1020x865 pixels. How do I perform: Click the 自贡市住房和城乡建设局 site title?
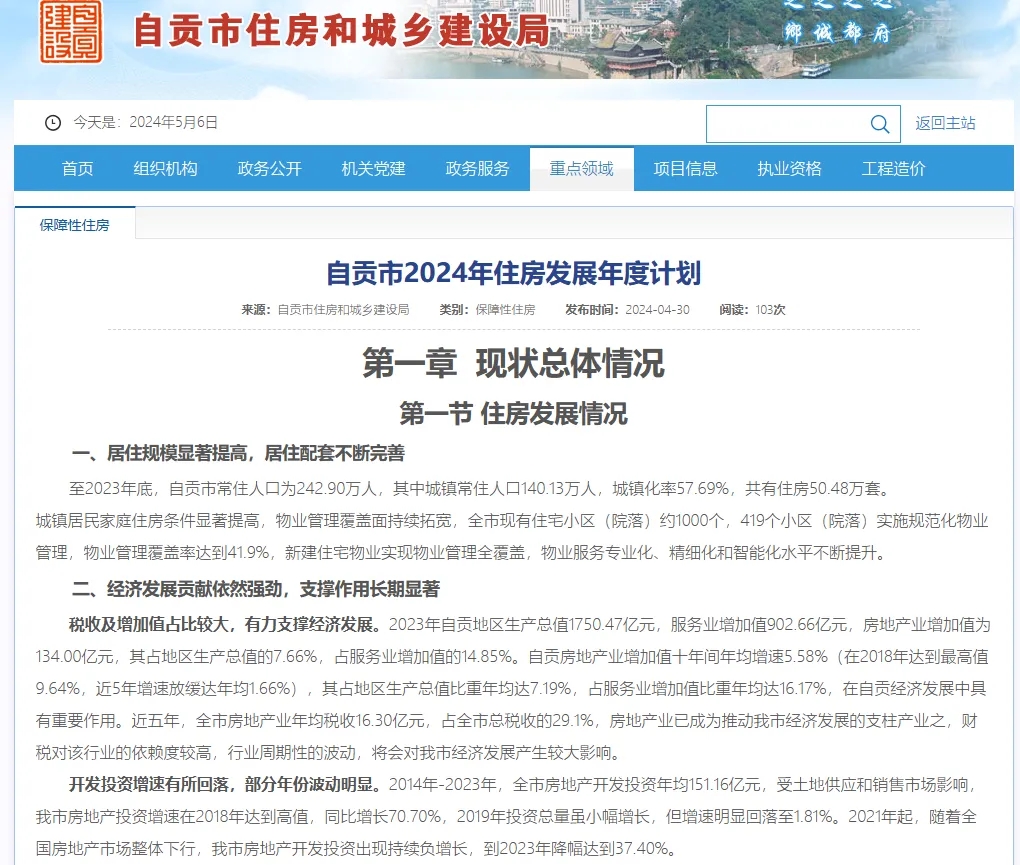click(341, 31)
